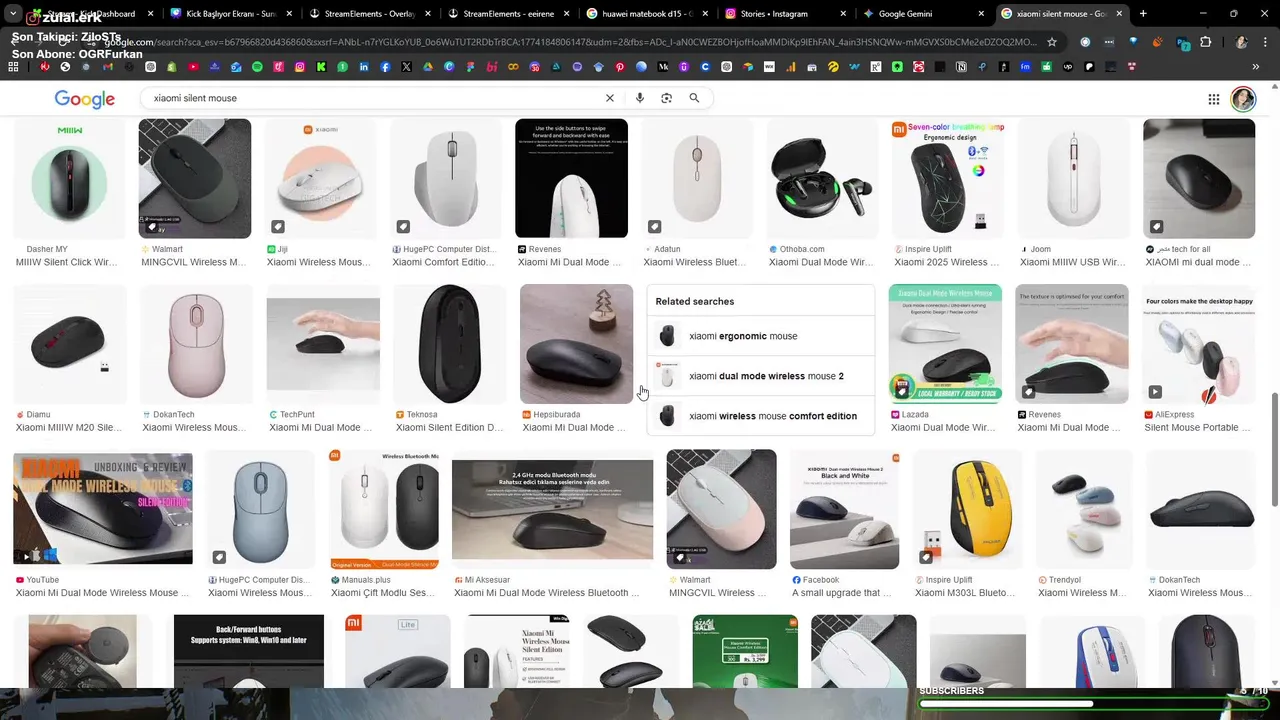Close the Google Gemini tab
This screenshot has height=720, width=1280.
(x=981, y=14)
